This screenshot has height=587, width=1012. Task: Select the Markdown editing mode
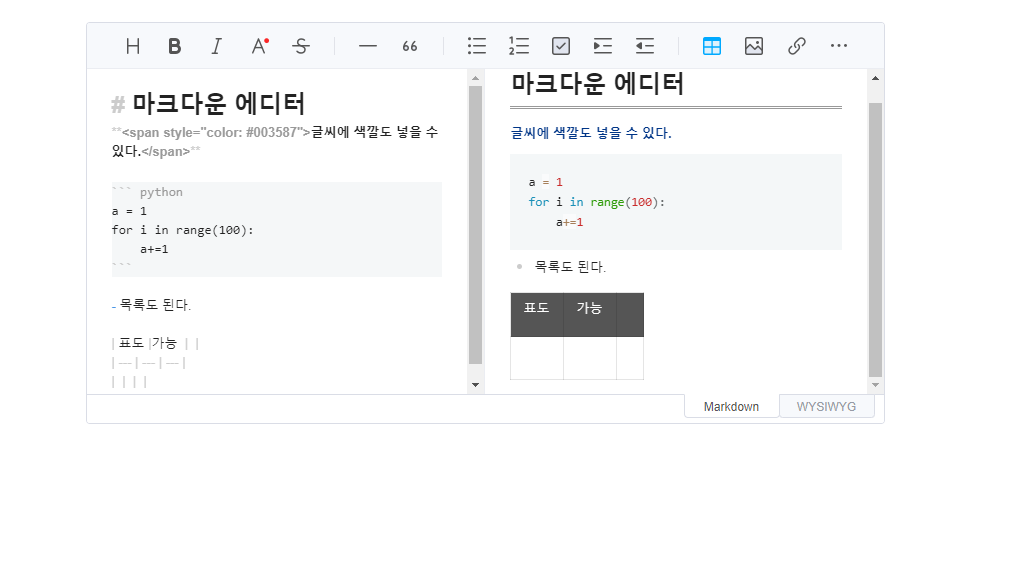[731, 406]
